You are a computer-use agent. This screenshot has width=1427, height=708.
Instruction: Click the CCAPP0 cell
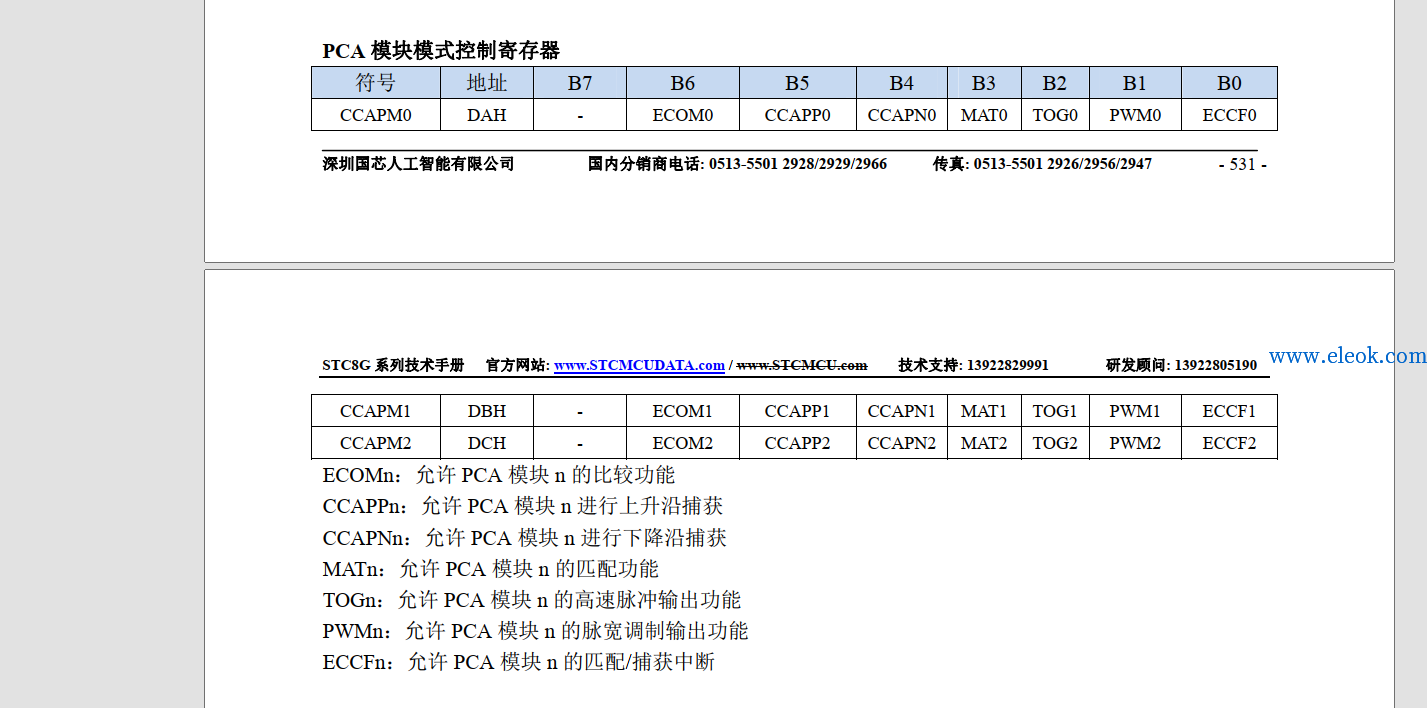click(798, 115)
